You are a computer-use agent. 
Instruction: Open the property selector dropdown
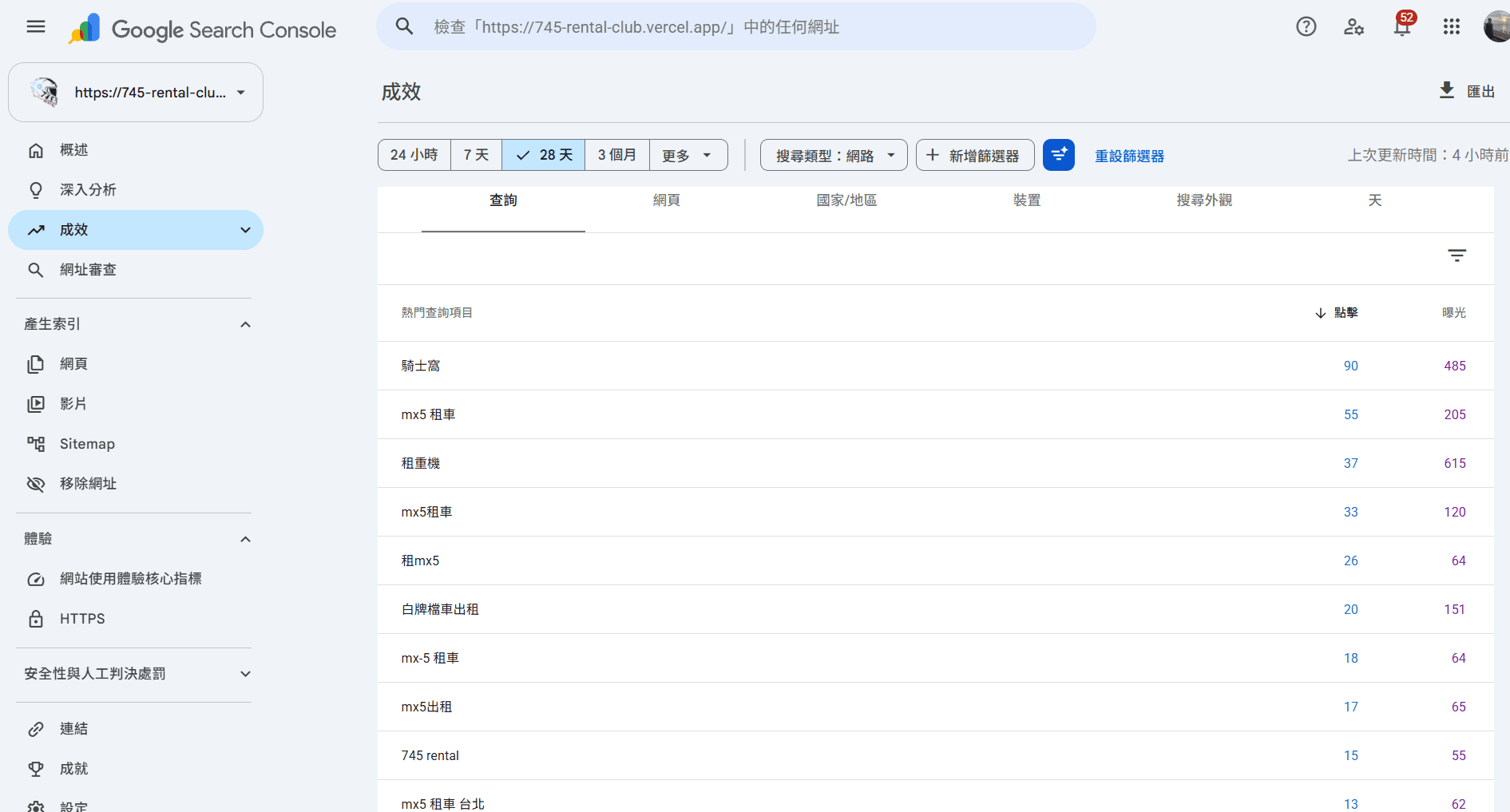(136, 93)
